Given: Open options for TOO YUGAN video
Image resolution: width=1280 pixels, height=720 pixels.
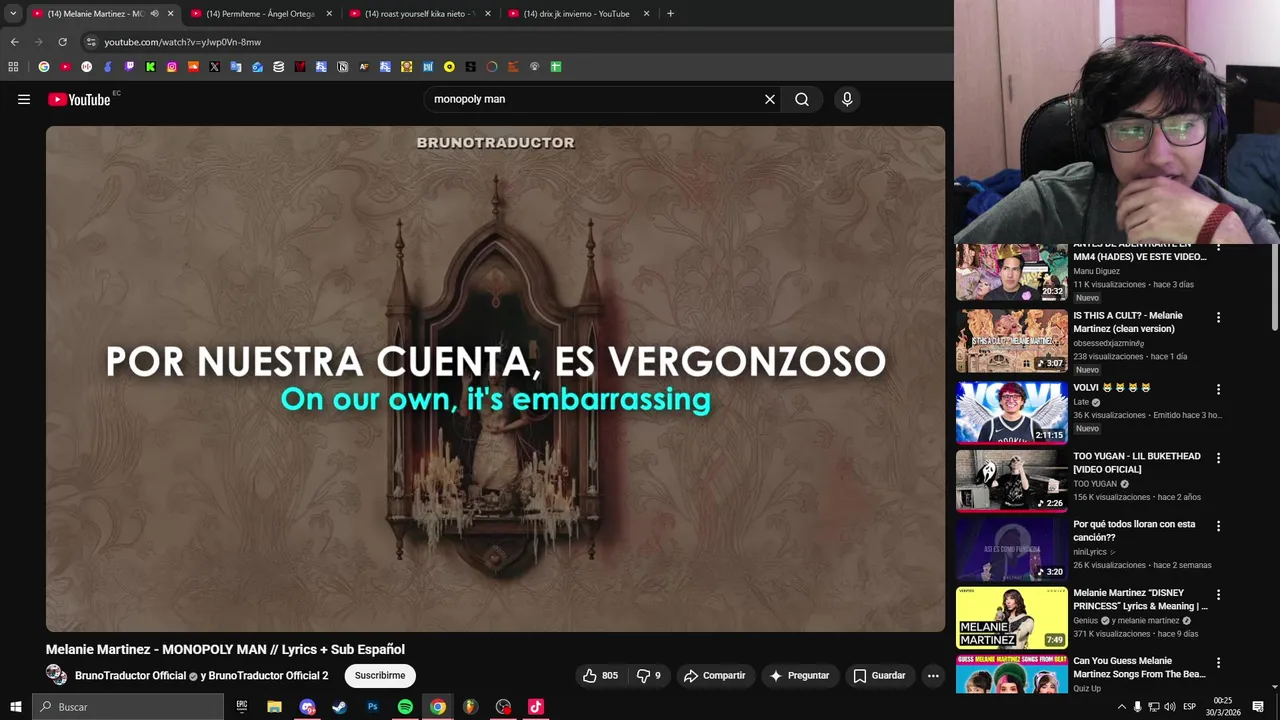Looking at the screenshot, I should coord(1218,458).
